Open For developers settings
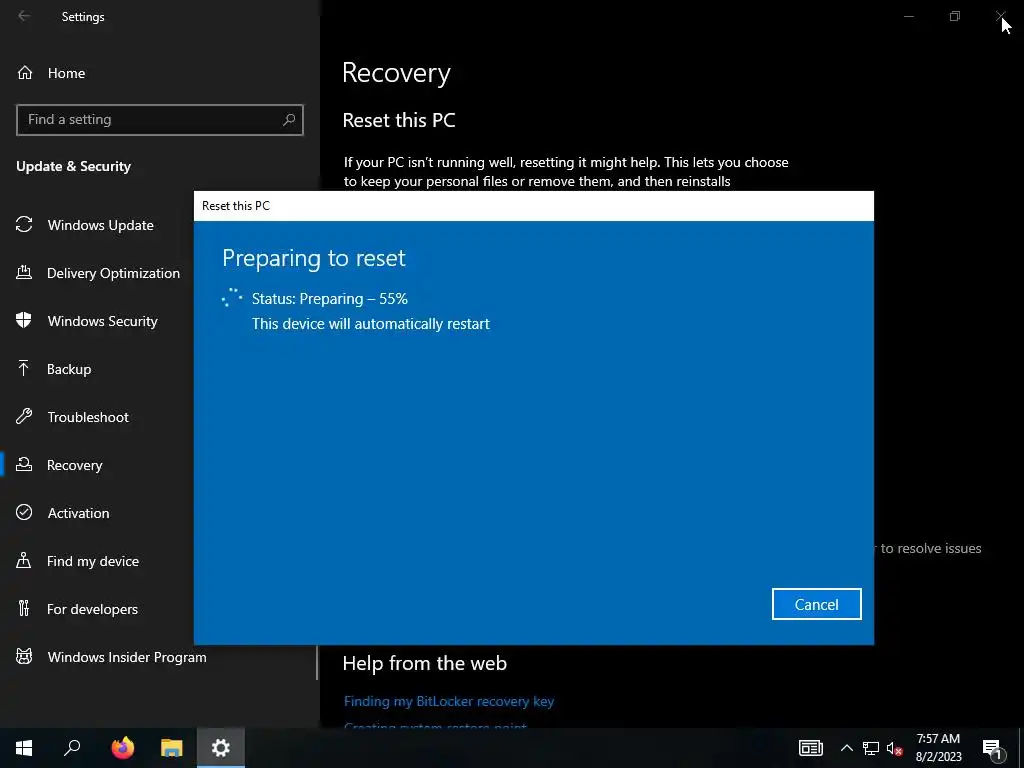1024x768 pixels. [x=92, y=609]
